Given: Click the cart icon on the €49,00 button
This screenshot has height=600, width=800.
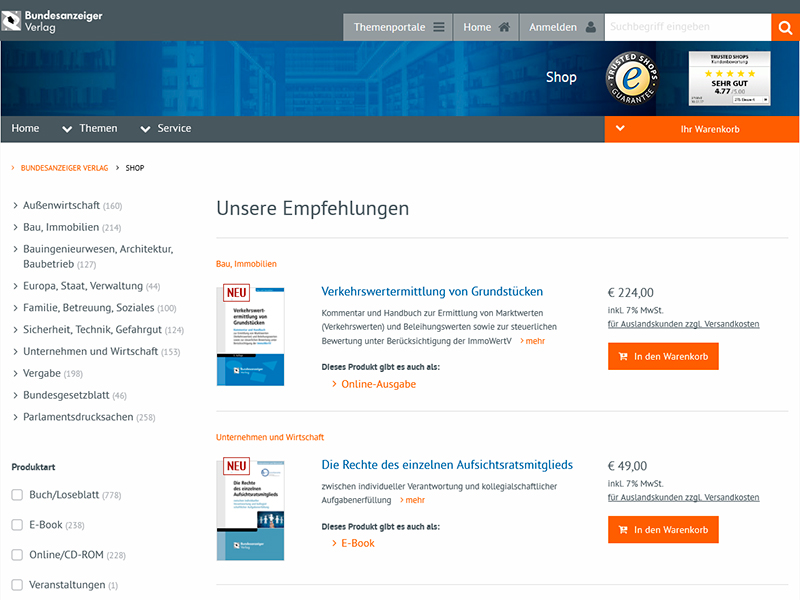Looking at the screenshot, I should 623,530.
